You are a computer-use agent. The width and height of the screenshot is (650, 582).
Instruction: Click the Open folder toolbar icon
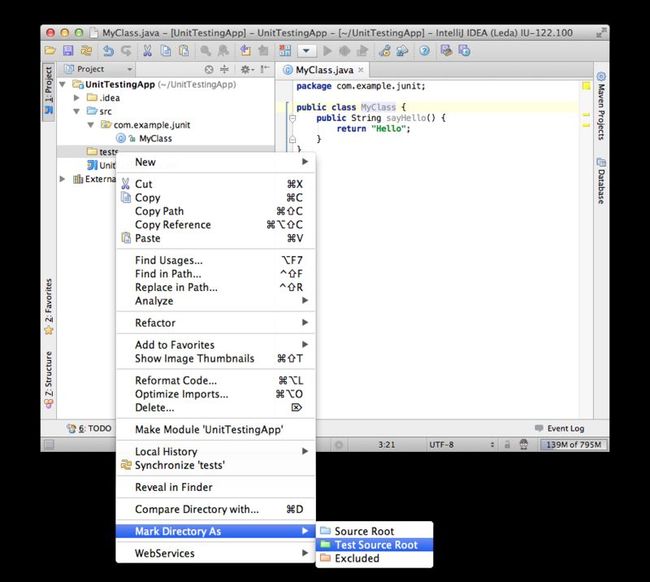pyautogui.click(x=50, y=51)
